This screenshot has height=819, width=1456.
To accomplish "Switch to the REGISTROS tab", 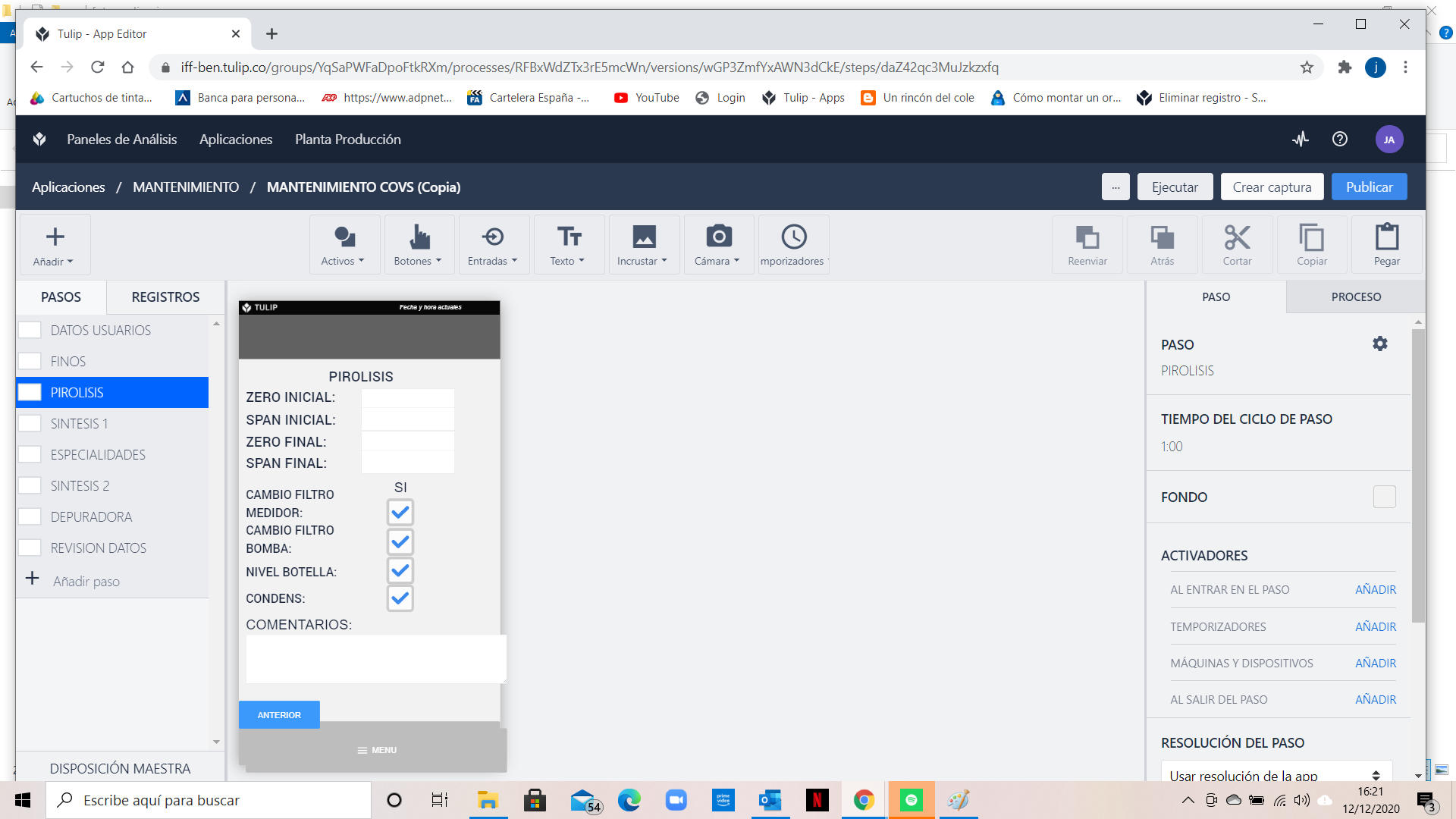I will (165, 297).
